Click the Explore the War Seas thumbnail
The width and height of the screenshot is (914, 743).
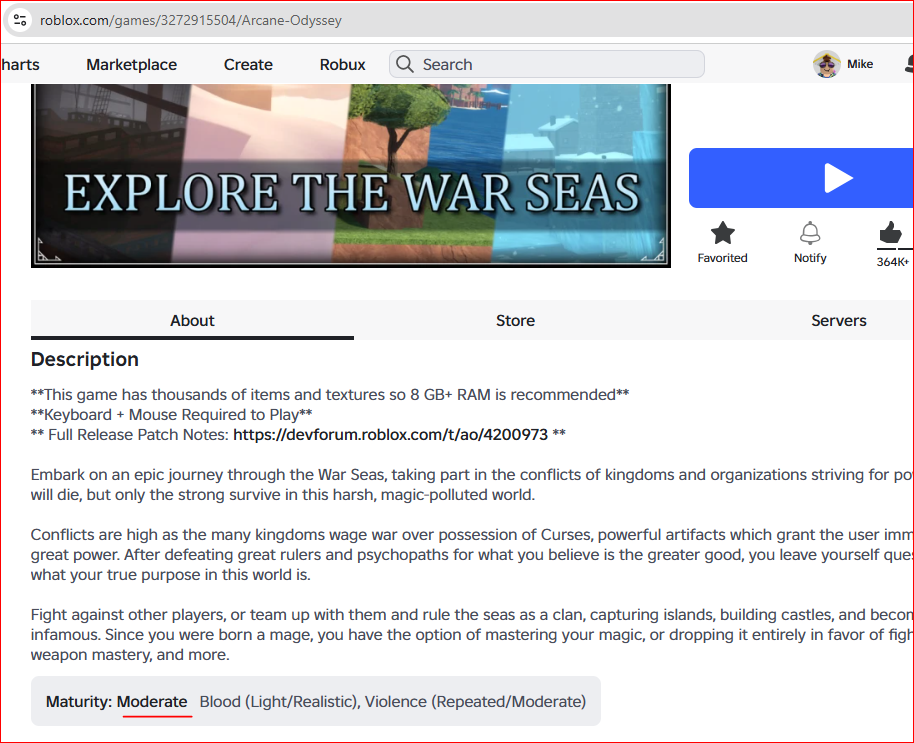350,177
